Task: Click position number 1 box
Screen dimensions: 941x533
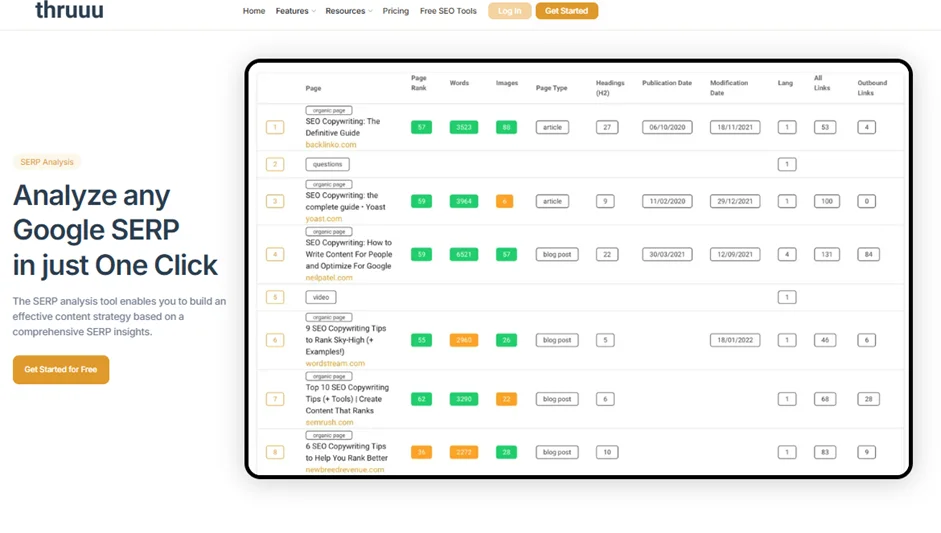Action: tap(275, 127)
